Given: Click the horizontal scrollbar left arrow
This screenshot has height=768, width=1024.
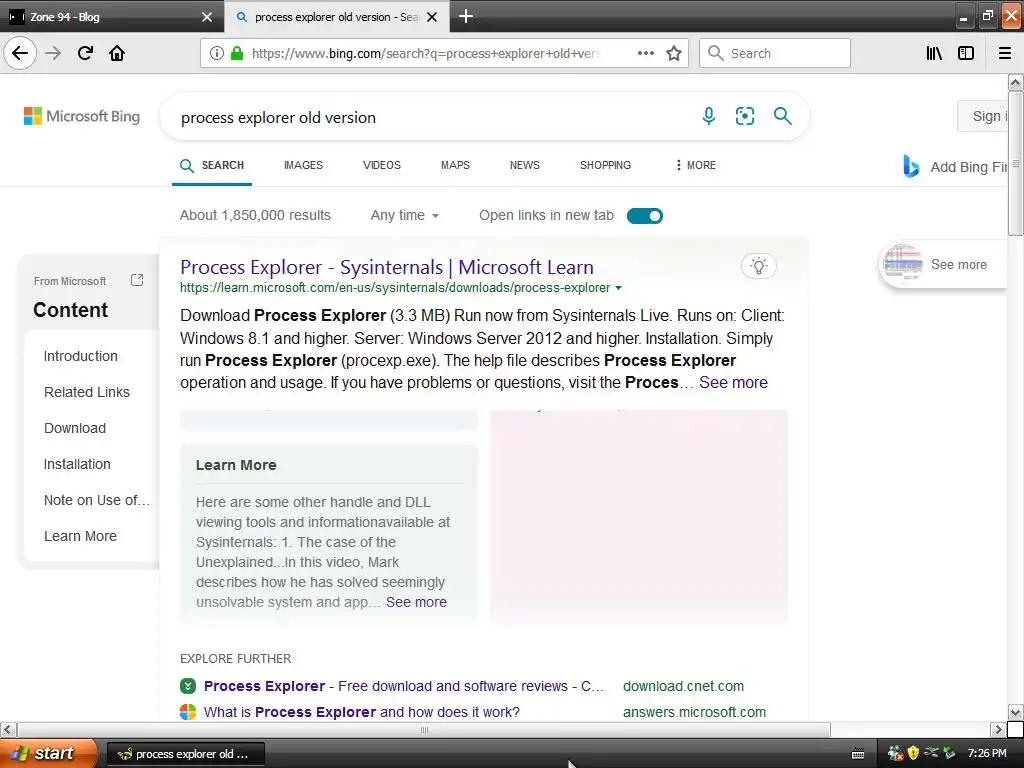Looking at the screenshot, I should coord(8,729).
